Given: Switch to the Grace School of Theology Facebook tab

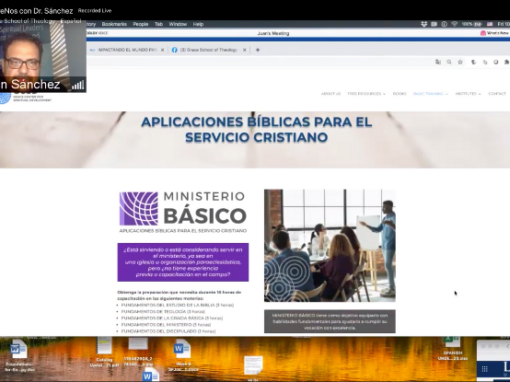Looking at the screenshot, I should tap(208, 50).
